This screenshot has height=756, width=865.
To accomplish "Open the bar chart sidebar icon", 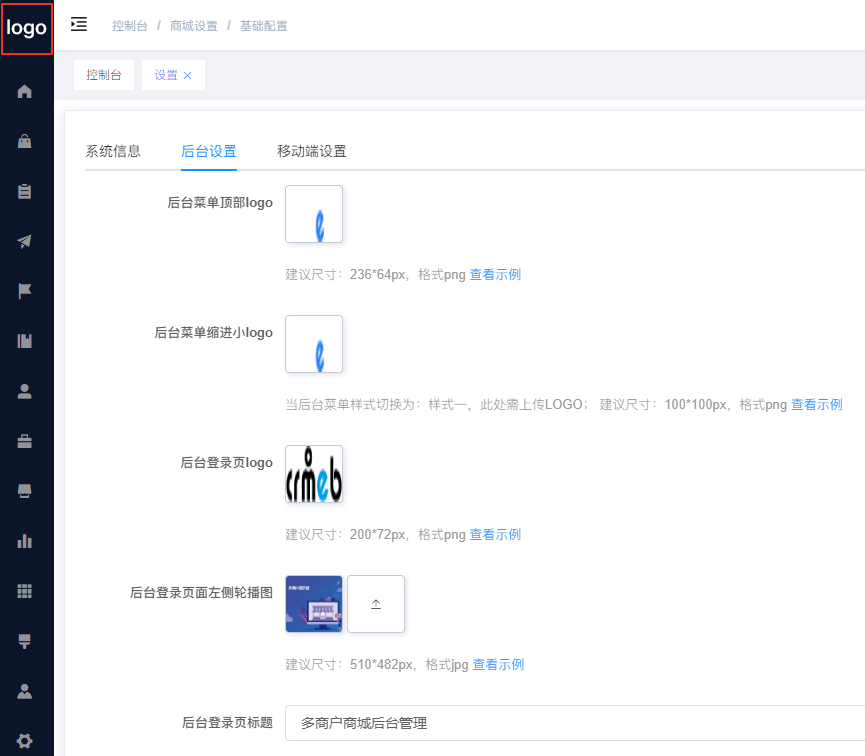I will click(x=25, y=541).
